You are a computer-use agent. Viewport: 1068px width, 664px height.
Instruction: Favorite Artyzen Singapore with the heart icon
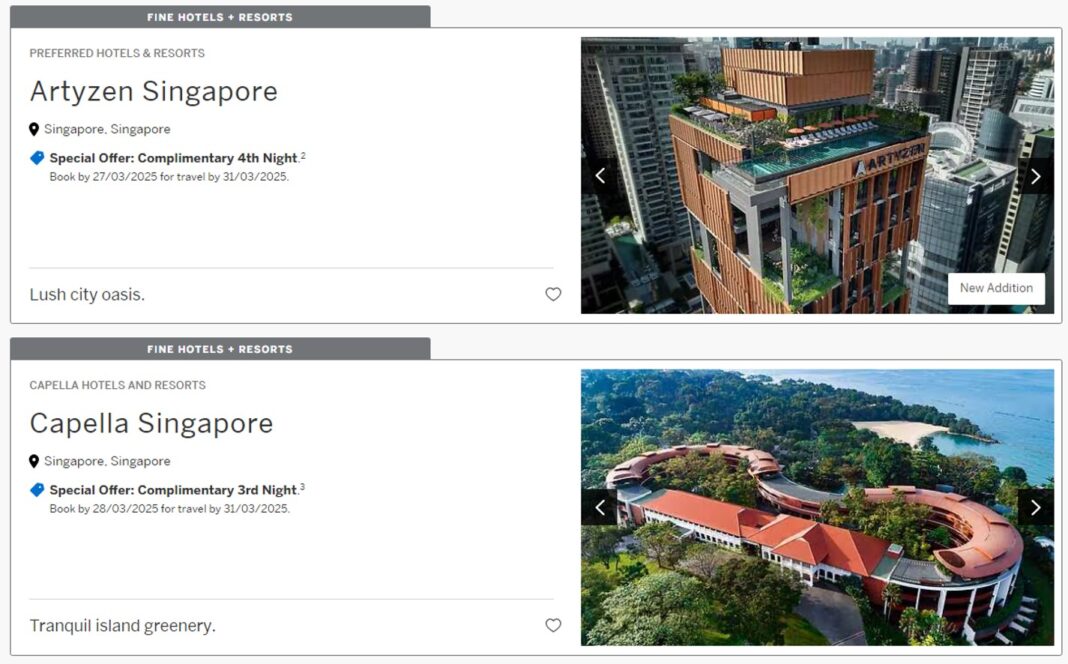pos(553,294)
